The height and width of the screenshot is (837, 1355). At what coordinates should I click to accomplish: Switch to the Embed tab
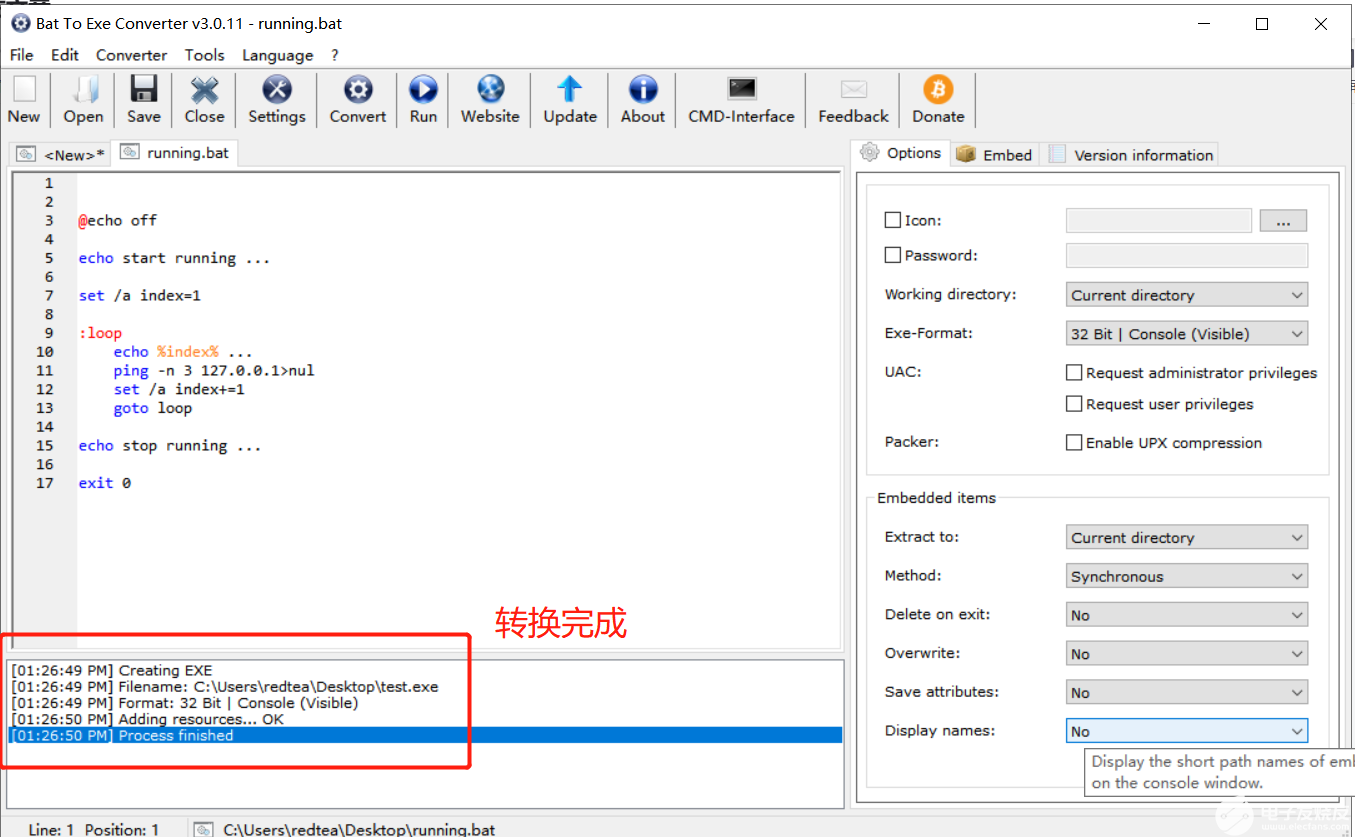click(994, 155)
